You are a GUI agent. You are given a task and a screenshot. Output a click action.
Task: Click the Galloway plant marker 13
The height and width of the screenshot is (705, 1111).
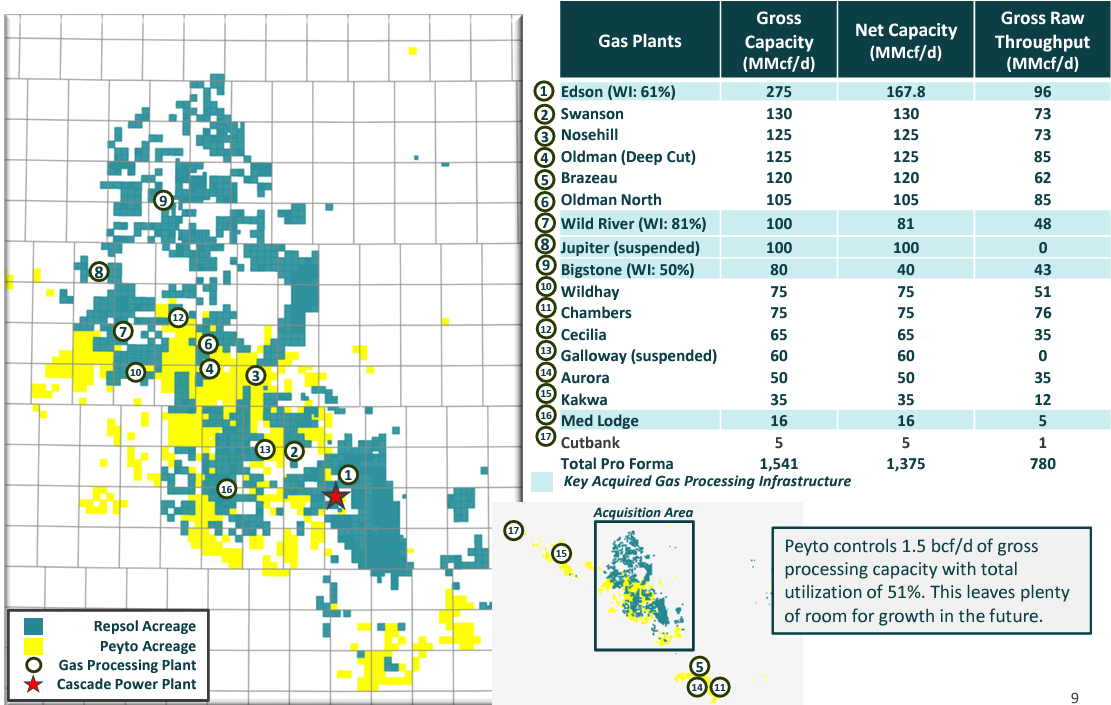265,449
